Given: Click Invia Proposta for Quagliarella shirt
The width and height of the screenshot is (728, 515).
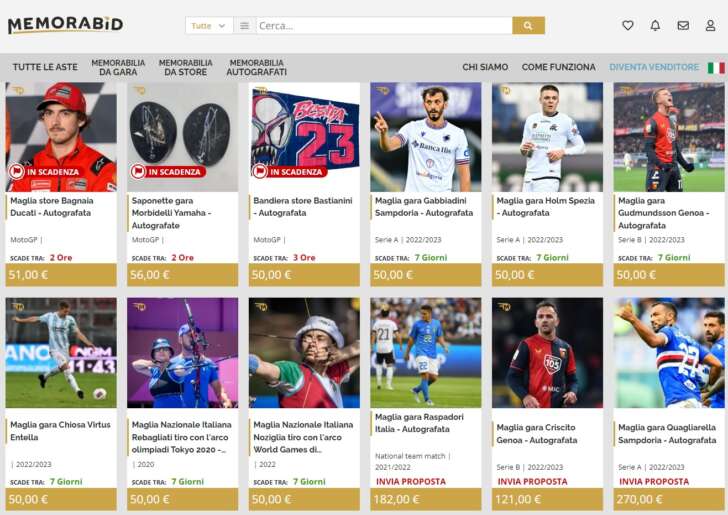Looking at the screenshot, I should point(654,482).
